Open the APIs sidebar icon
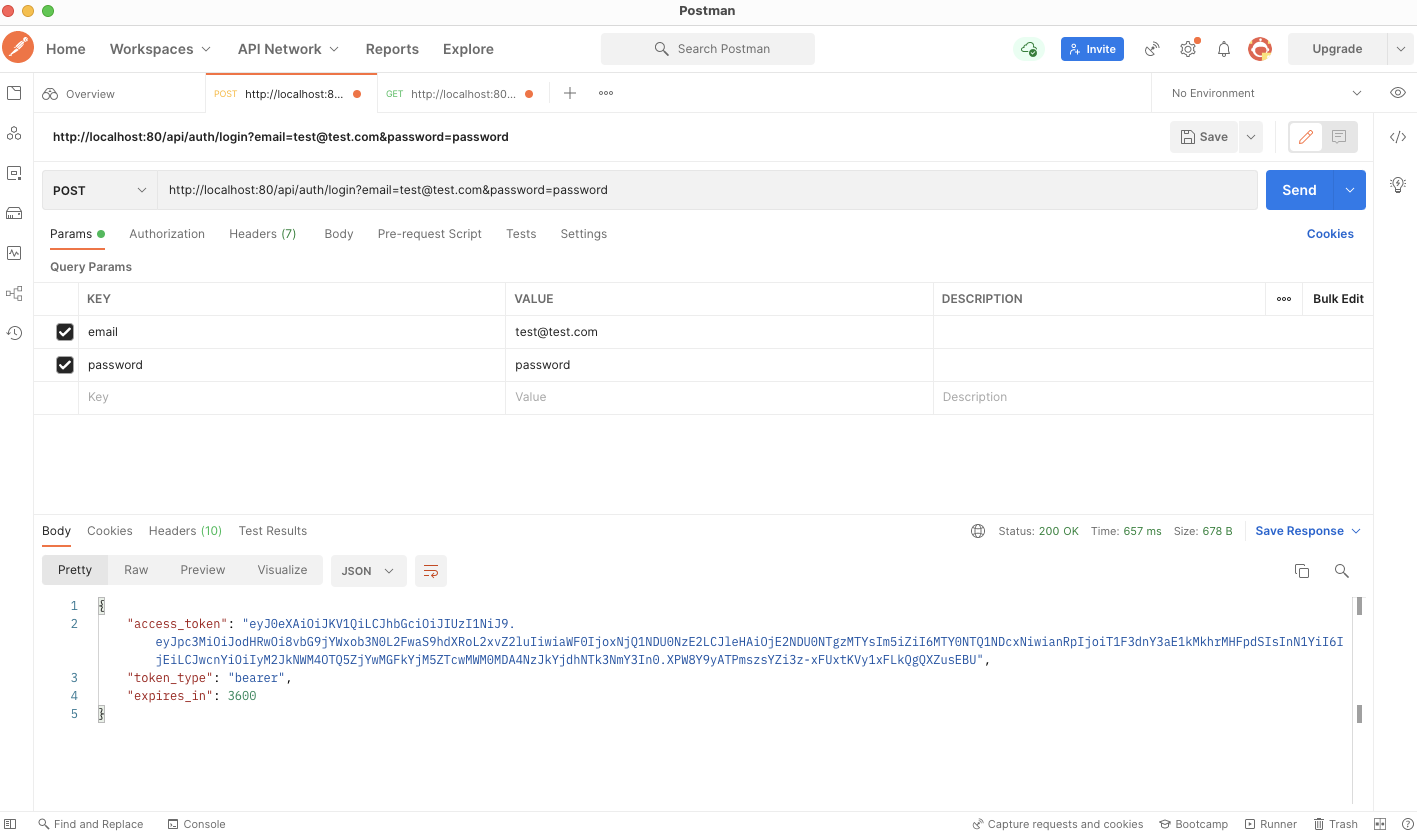This screenshot has width=1417, height=831. 14,133
